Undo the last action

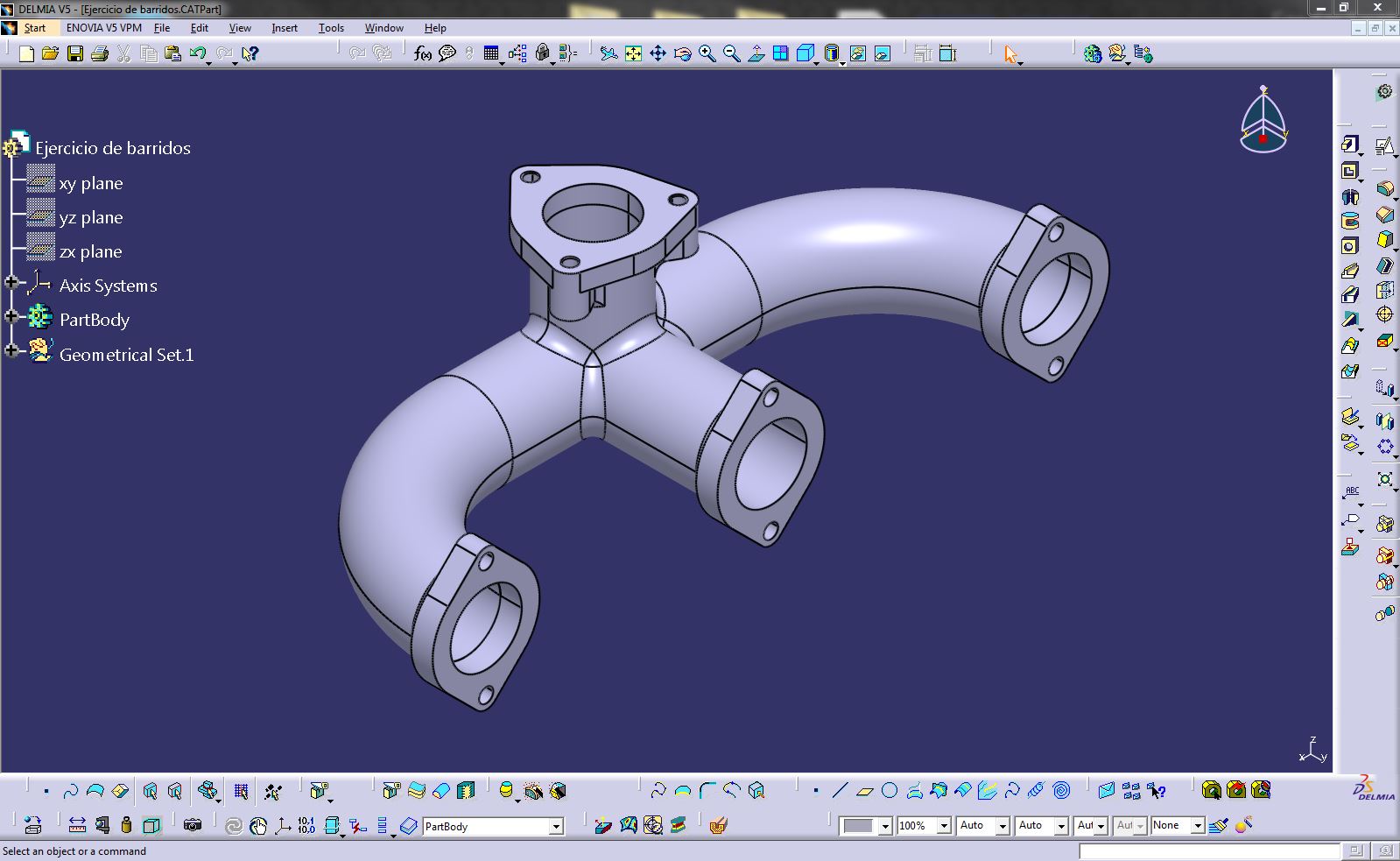pyautogui.click(x=197, y=53)
